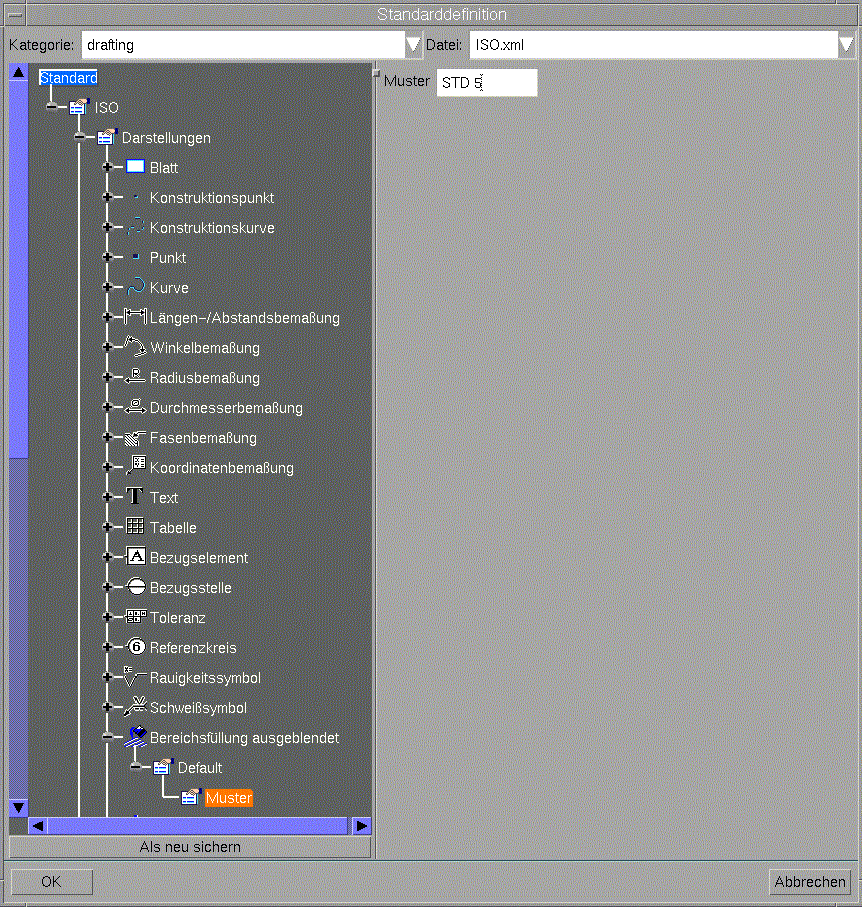Click the Abbrechen button
Screen dimensions: 862x907
click(x=810, y=882)
